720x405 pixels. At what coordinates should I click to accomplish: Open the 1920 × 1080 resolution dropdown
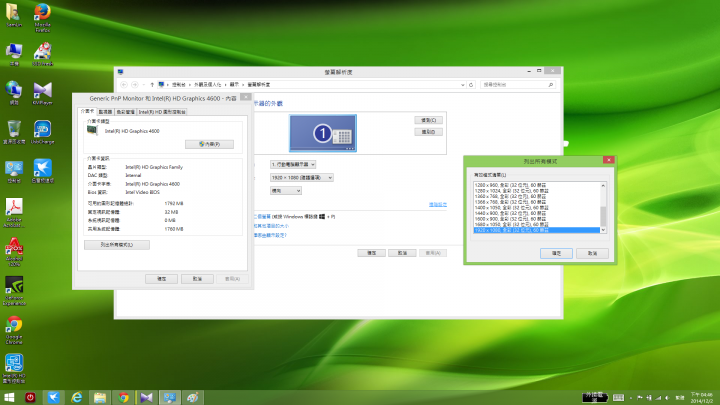coord(301,177)
